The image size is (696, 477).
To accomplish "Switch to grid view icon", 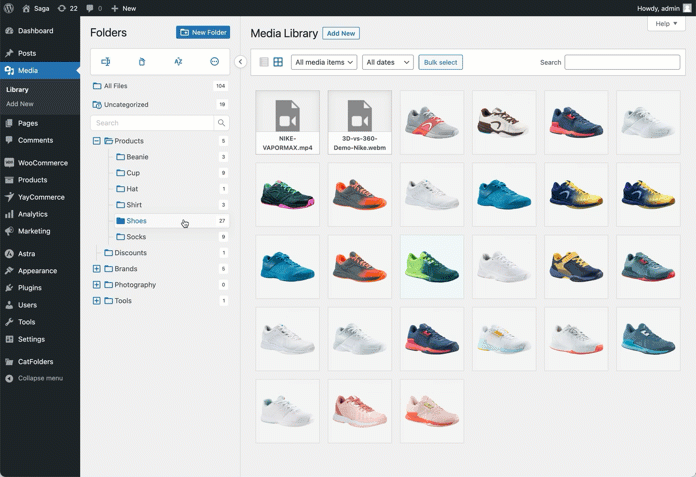I will (x=278, y=62).
